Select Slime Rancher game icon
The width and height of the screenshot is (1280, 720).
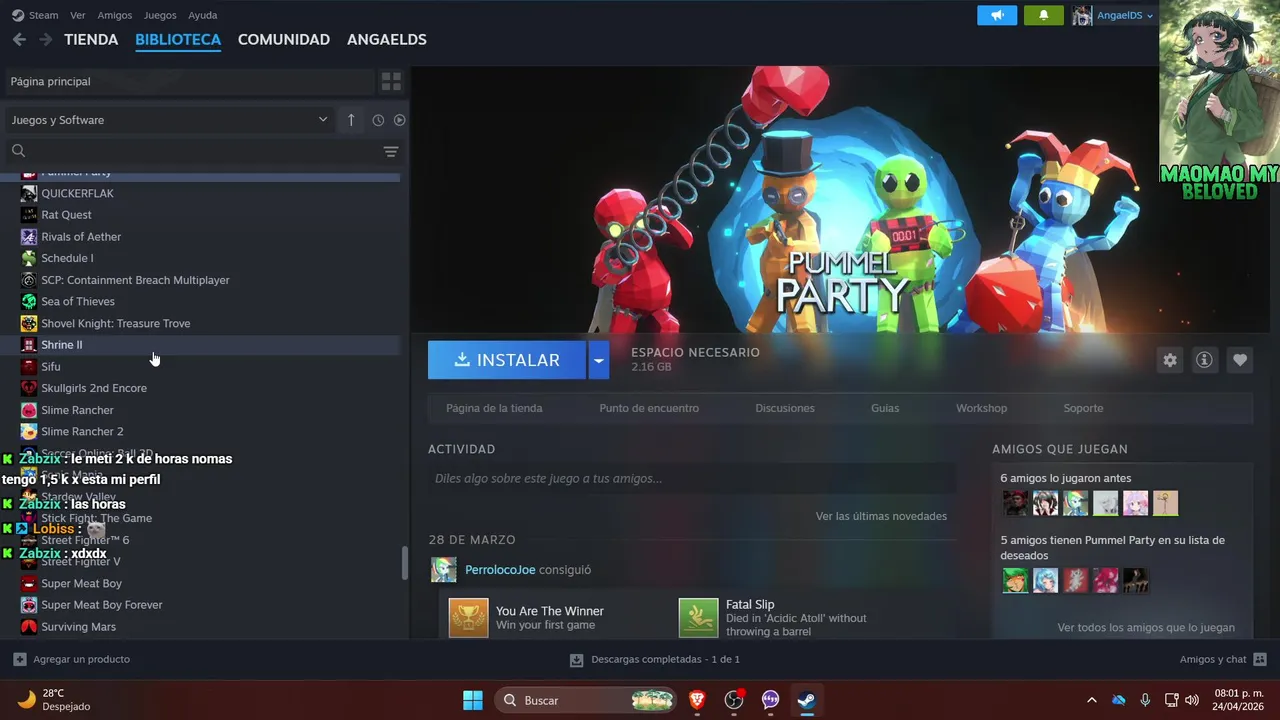29,410
